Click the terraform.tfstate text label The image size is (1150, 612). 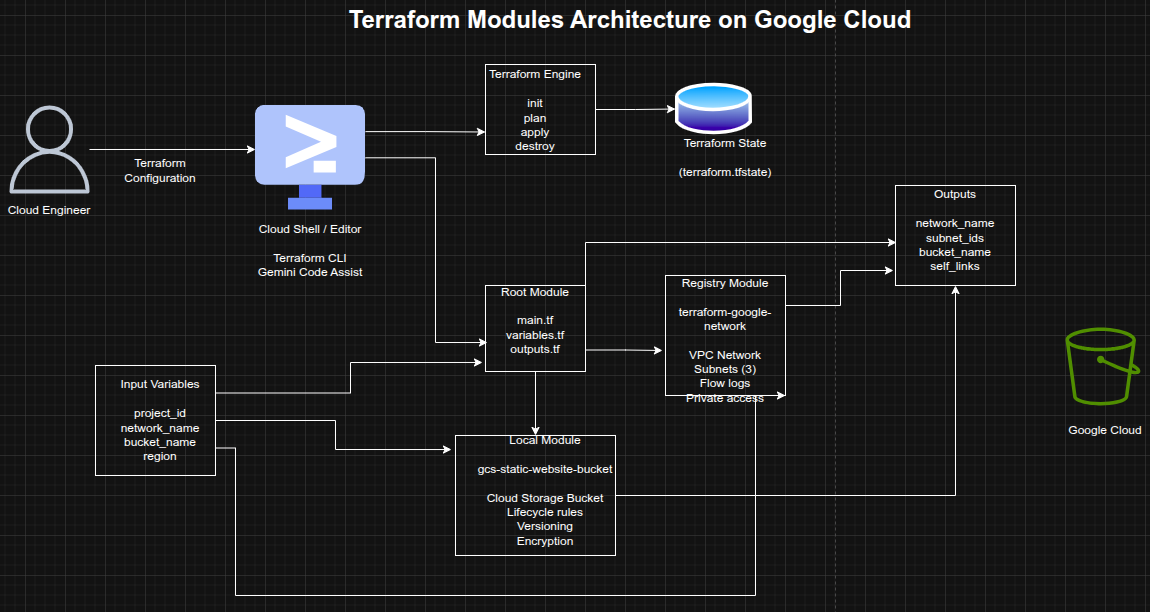[724, 171]
